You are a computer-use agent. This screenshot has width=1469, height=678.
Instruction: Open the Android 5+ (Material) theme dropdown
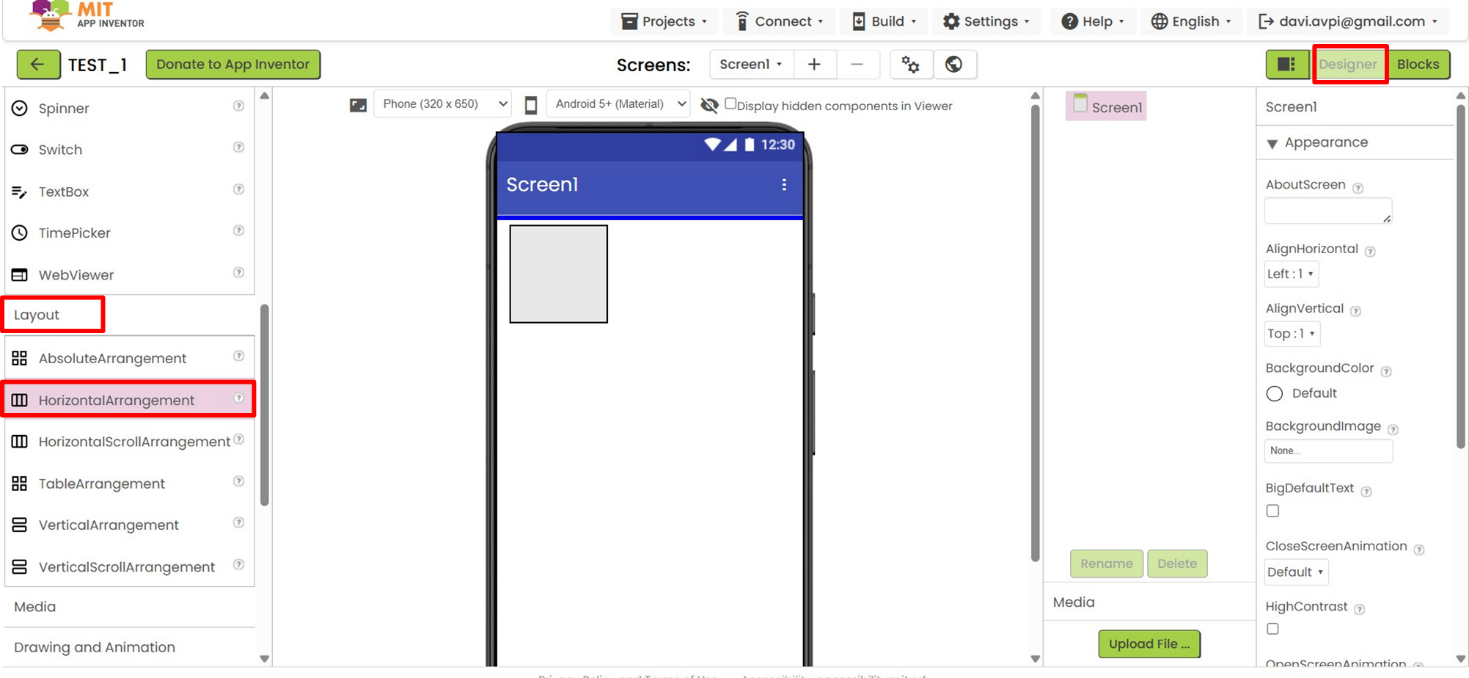click(x=618, y=104)
